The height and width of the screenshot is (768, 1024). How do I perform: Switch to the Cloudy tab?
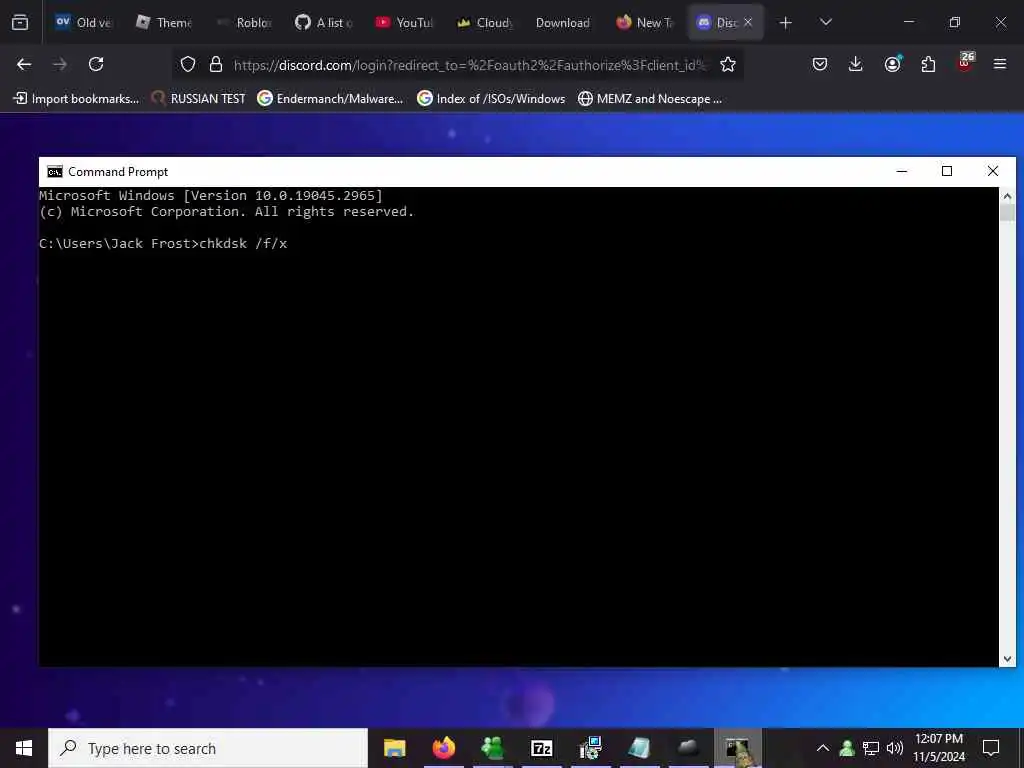484,22
